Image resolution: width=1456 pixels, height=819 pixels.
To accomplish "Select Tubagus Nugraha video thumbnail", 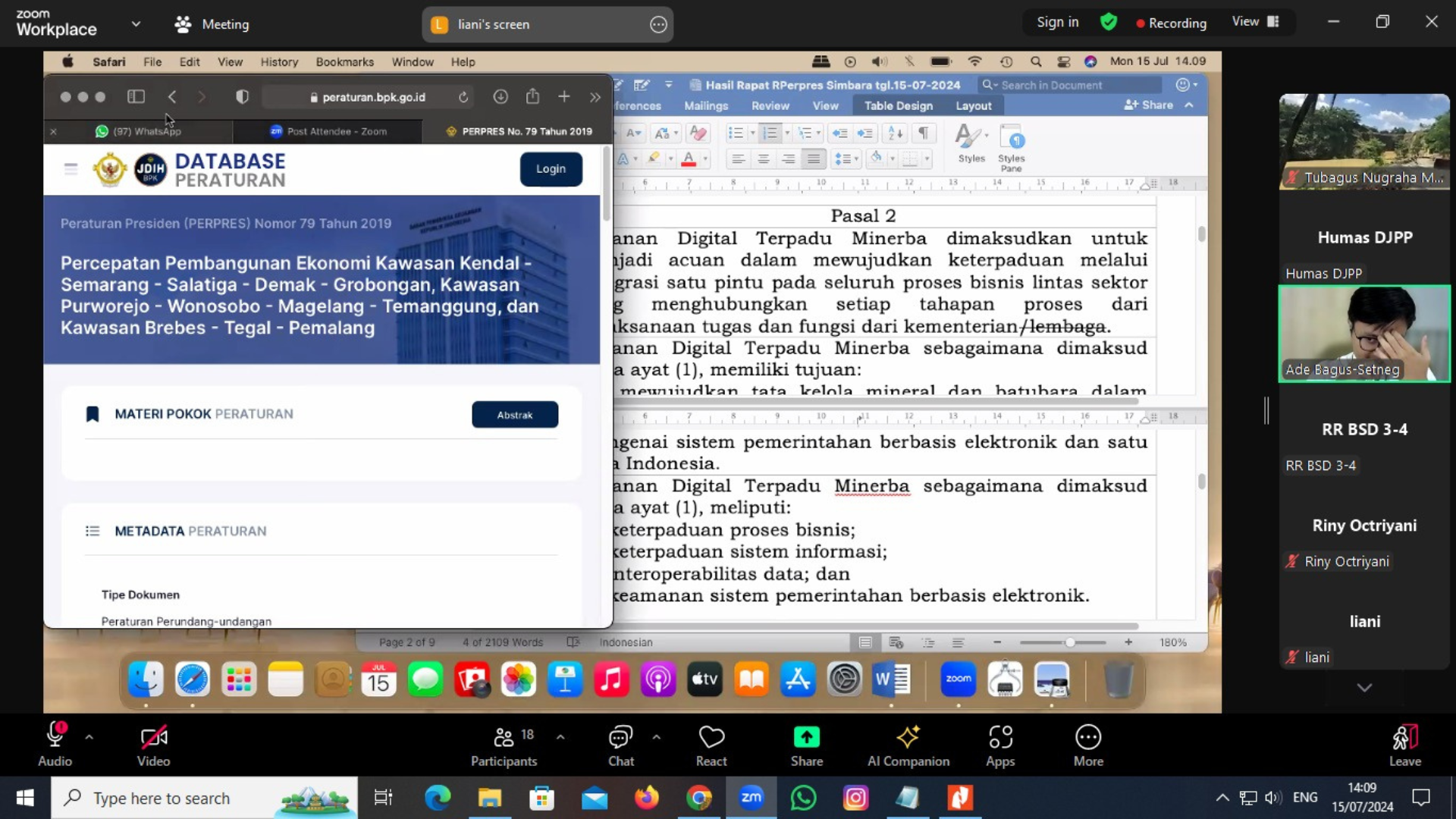I will pos(1364,141).
